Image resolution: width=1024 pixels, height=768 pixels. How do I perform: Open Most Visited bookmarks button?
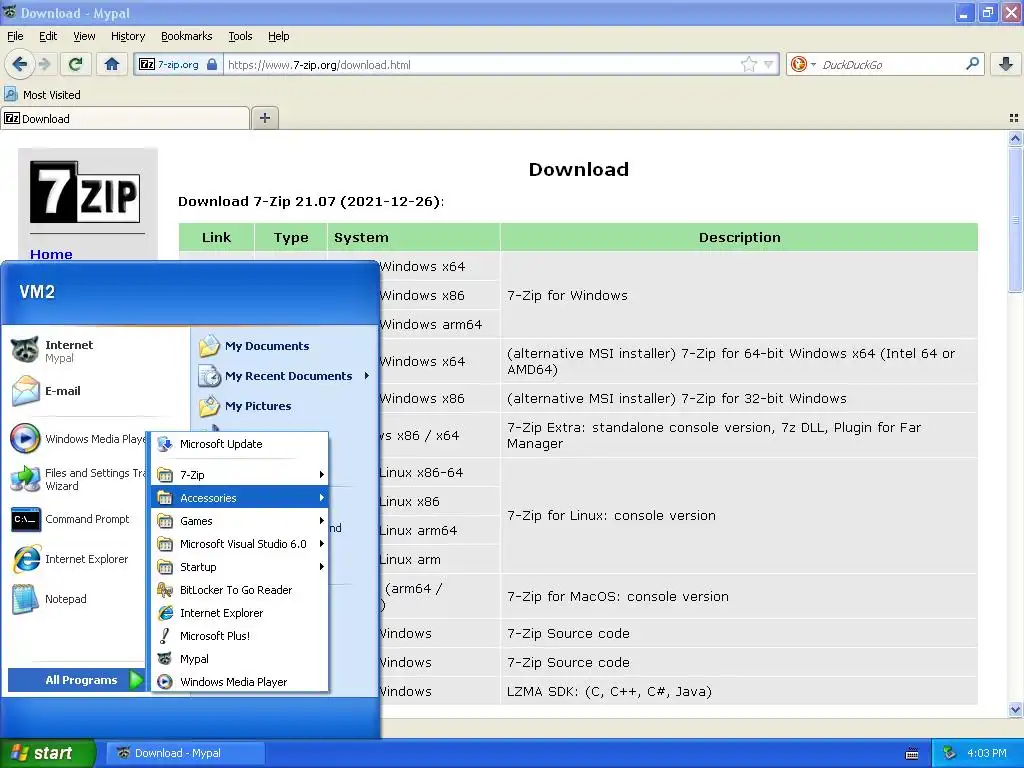[x=42, y=95]
